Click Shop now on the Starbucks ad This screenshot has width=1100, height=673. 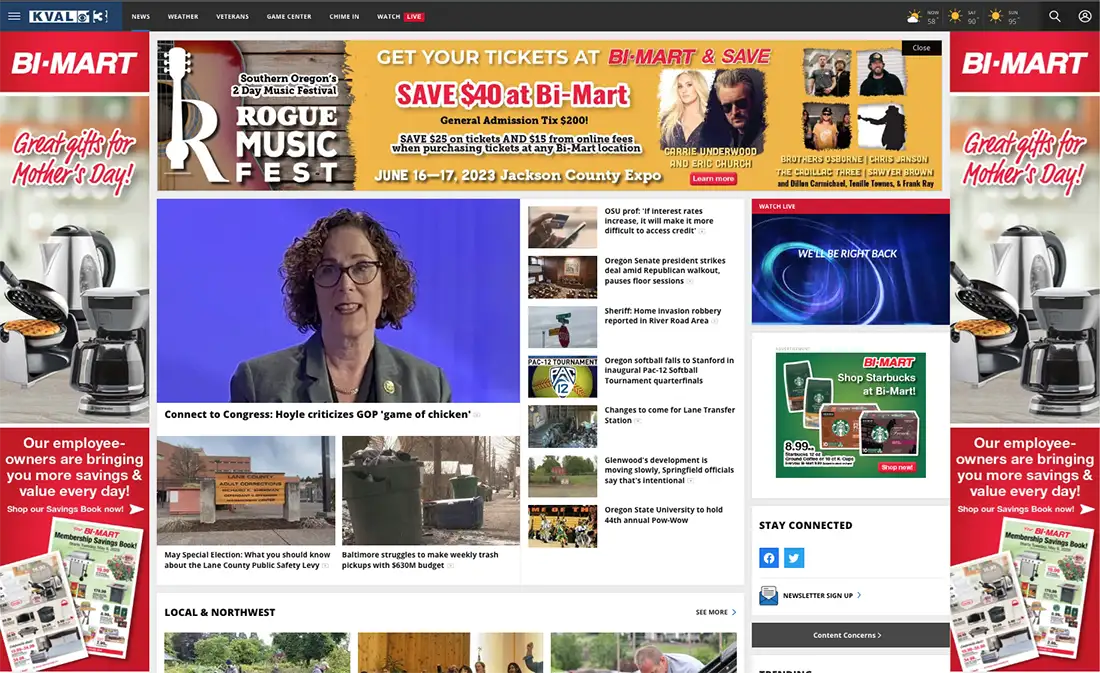coord(897,467)
